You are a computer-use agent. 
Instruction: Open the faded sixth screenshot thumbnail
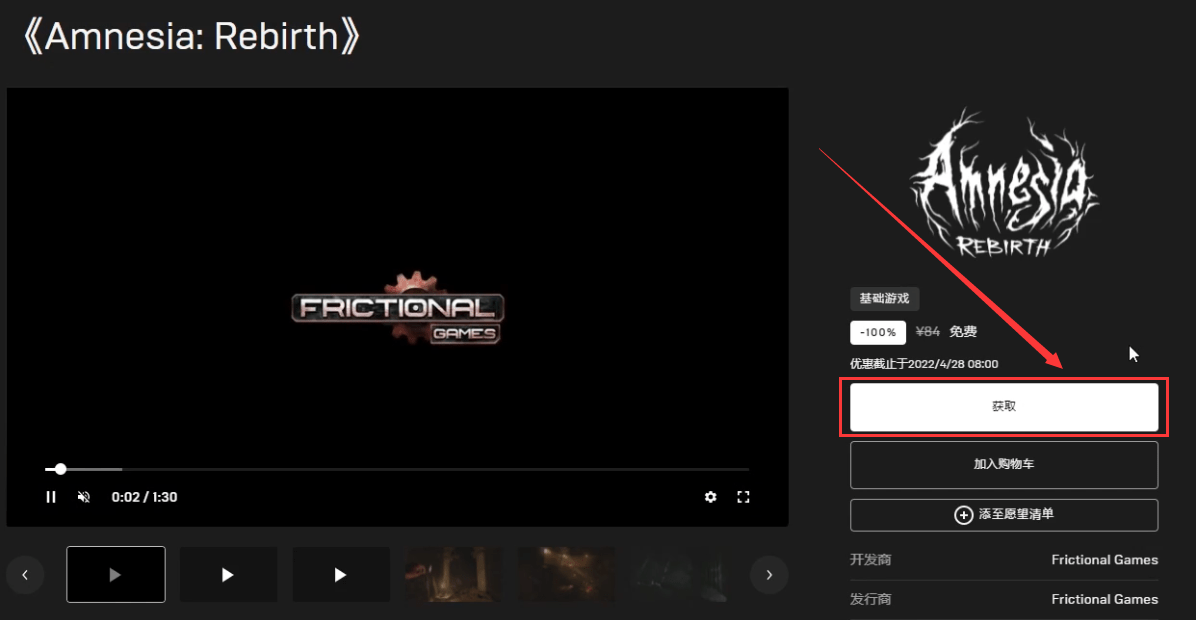point(678,574)
